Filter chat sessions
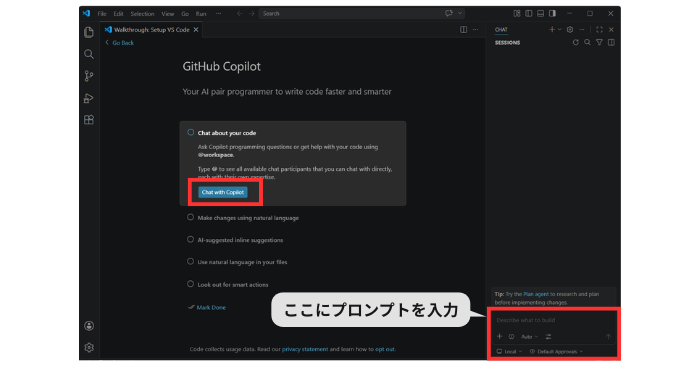The width and height of the screenshot is (698, 365). click(x=600, y=42)
